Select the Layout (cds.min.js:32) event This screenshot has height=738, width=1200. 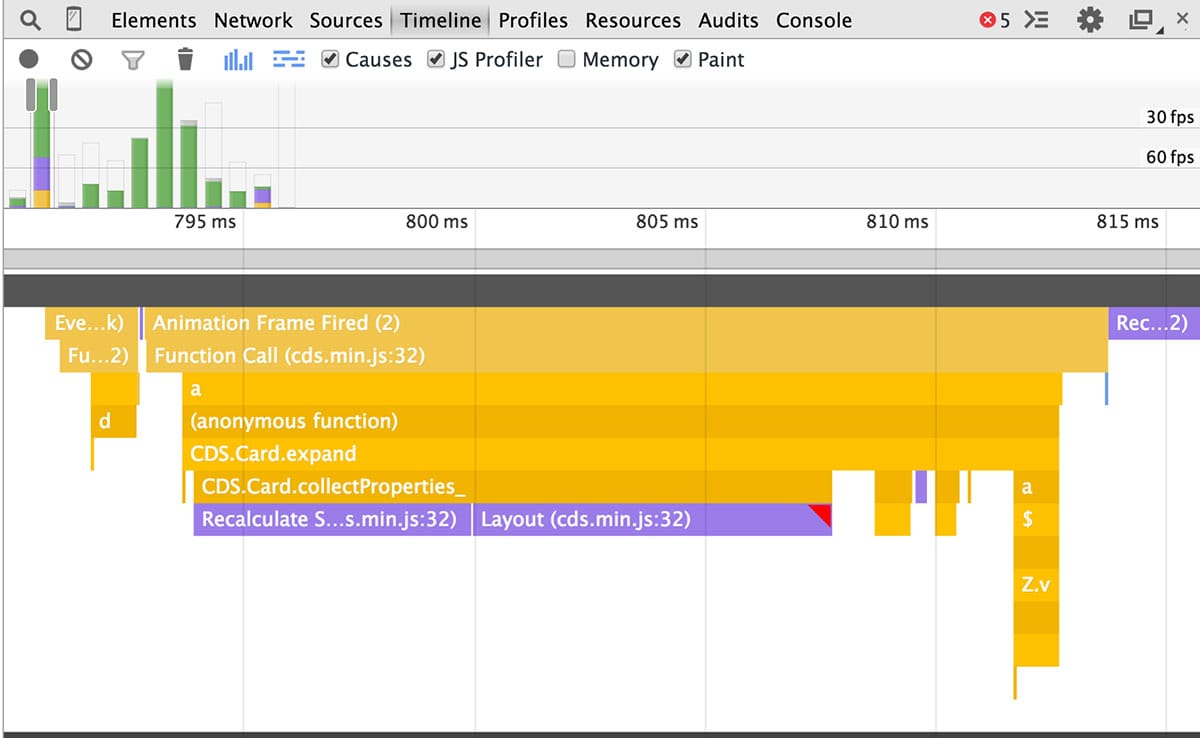click(600, 519)
